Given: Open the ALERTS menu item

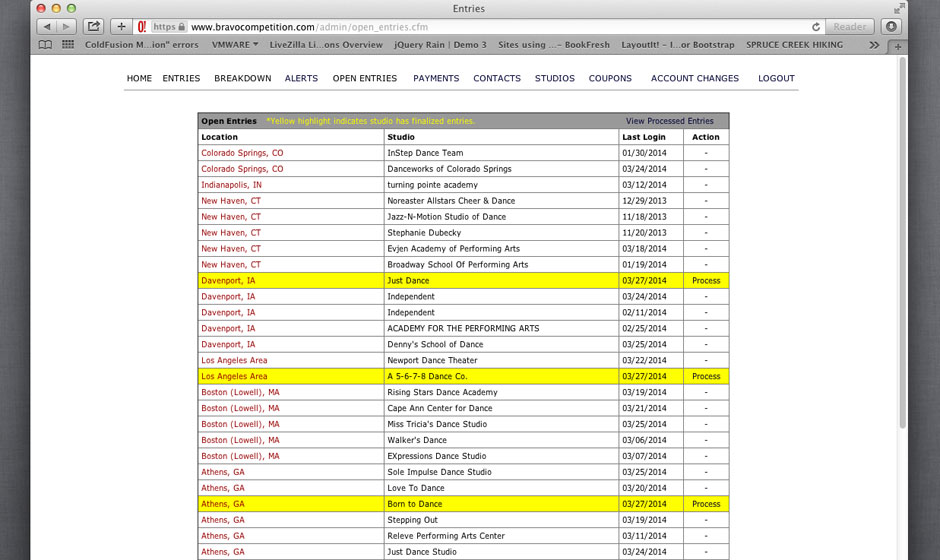Looking at the screenshot, I should click(302, 79).
